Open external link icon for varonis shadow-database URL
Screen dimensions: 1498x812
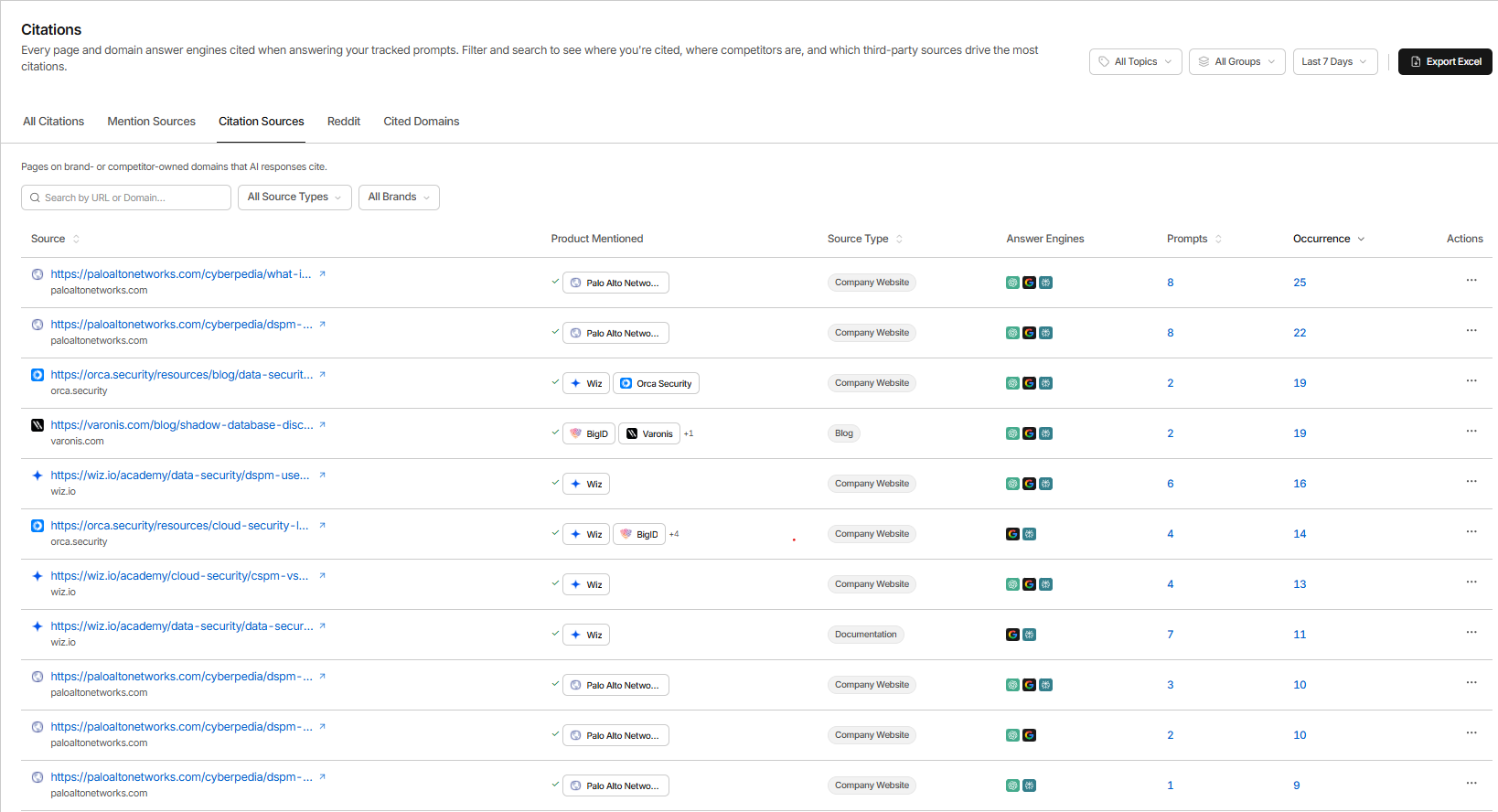[x=322, y=425]
